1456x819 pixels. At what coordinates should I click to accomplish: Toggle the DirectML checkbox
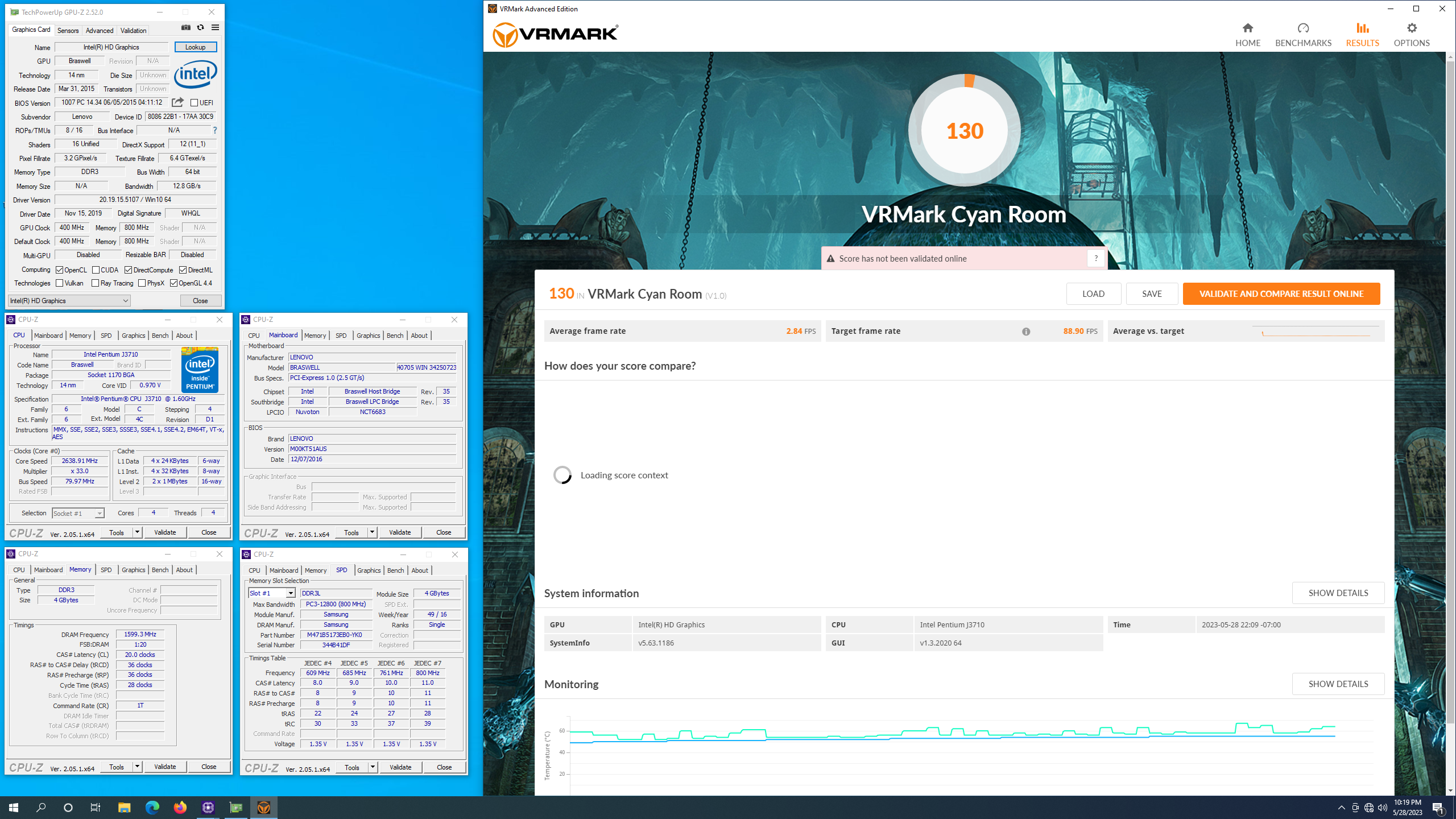pyautogui.click(x=183, y=270)
